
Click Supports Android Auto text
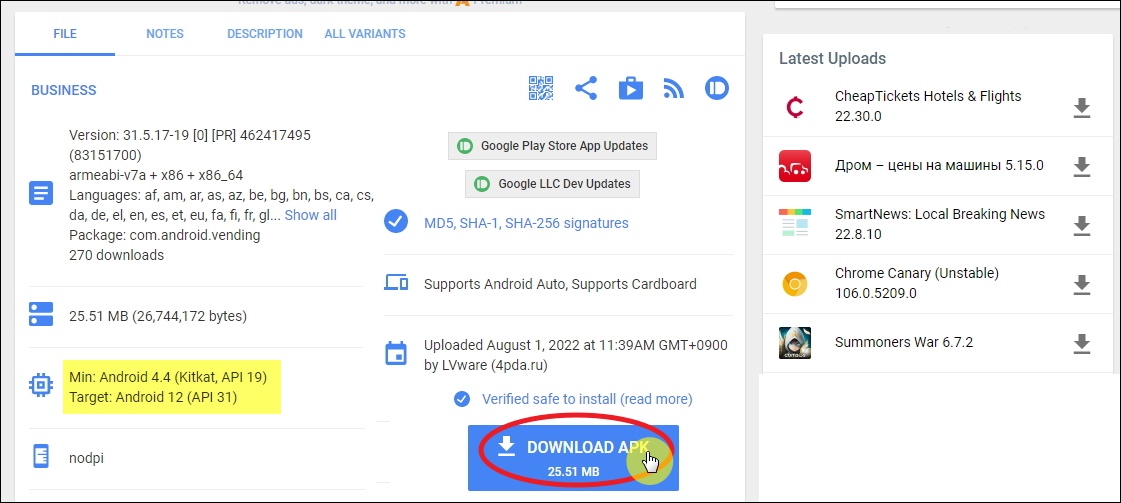tap(560, 284)
